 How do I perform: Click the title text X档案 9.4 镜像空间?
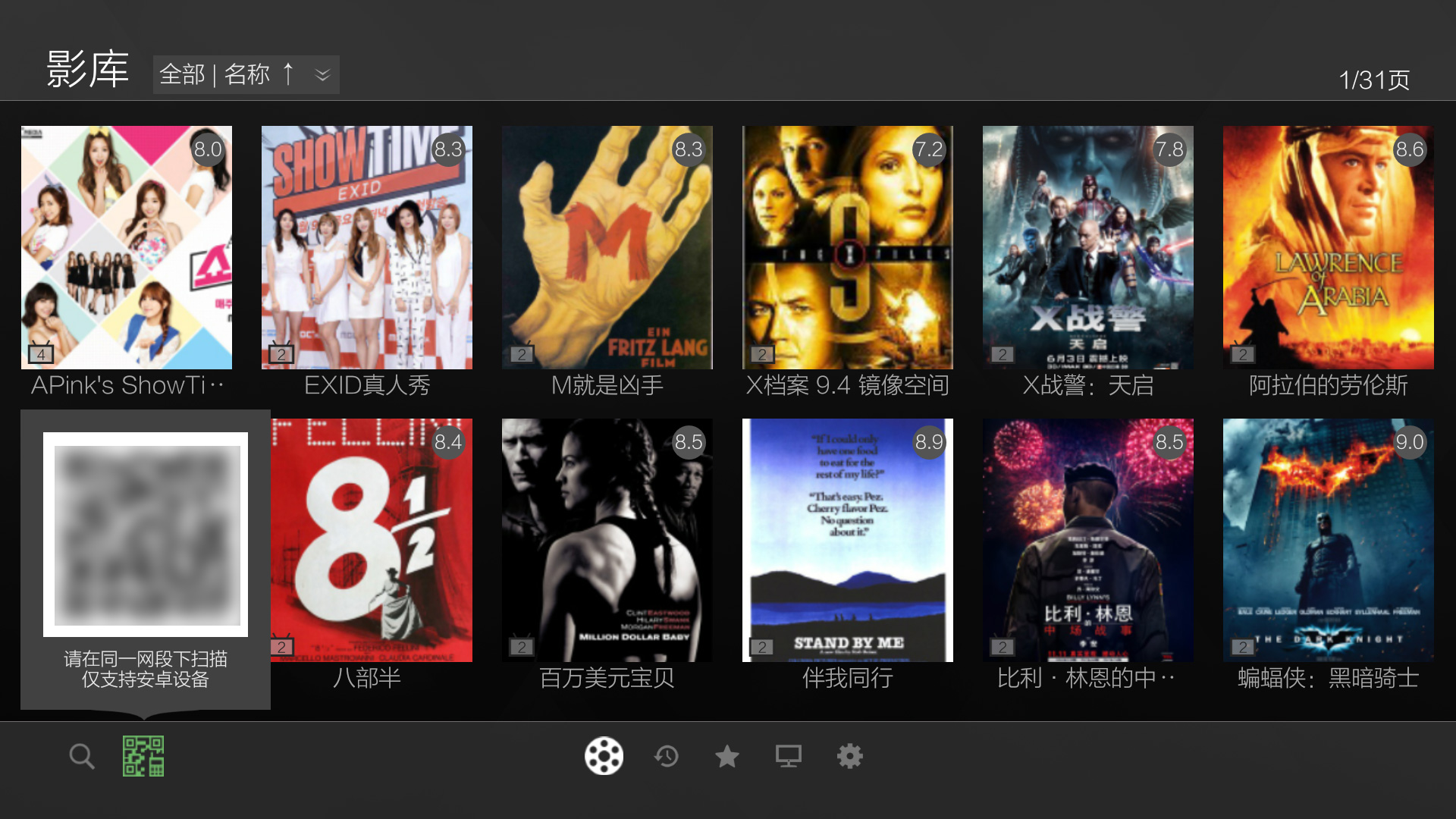848,385
